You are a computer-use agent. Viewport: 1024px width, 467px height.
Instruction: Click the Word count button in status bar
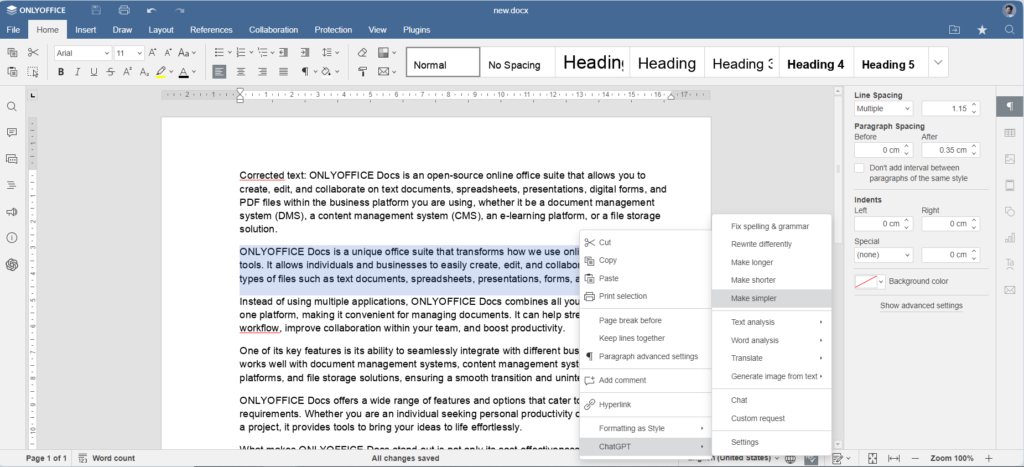pyautogui.click(x=106, y=459)
